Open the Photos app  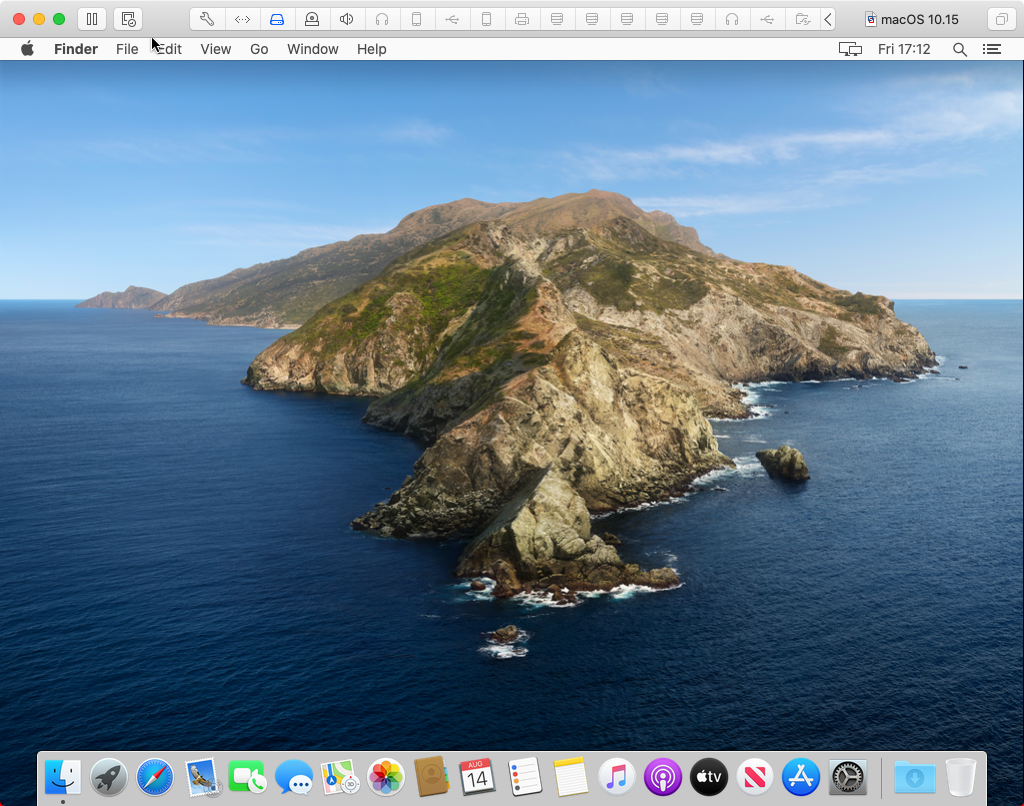point(385,777)
